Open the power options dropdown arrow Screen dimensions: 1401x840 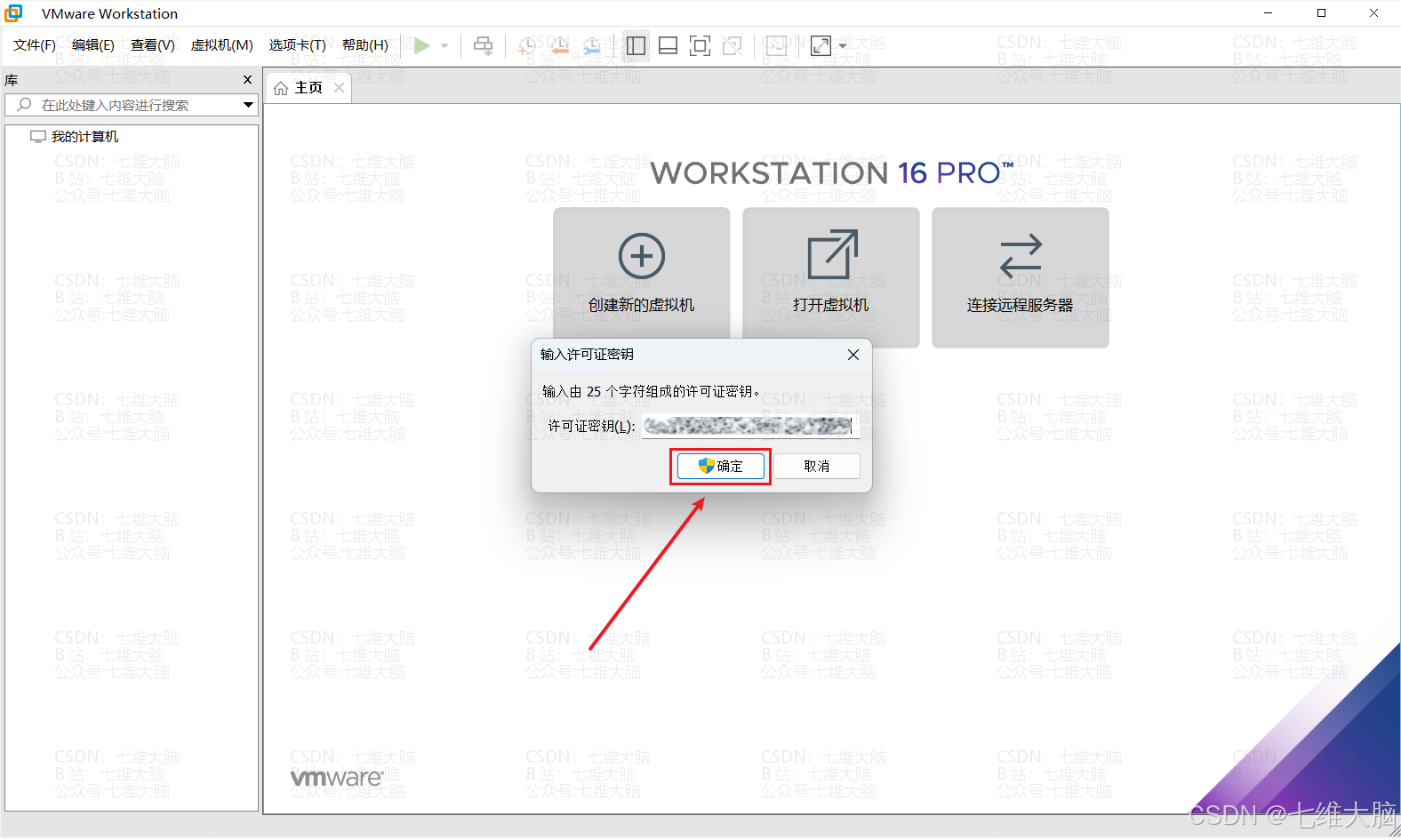pyautogui.click(x=444, y=45)
